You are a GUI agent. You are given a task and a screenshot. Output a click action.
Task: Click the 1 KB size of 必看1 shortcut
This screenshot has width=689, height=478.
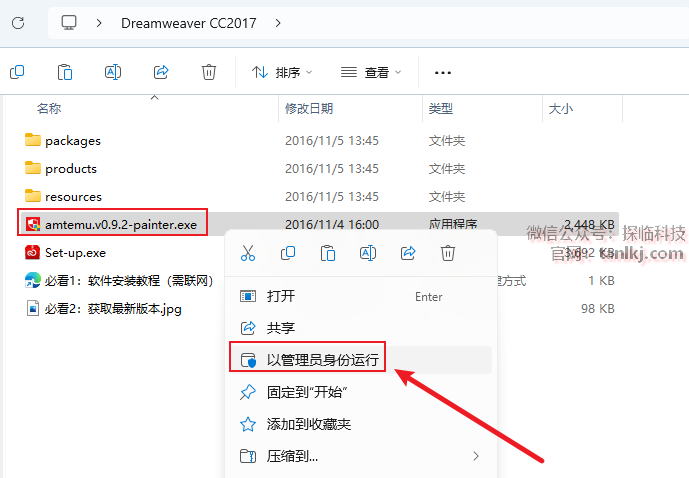[x=601, y=281]
